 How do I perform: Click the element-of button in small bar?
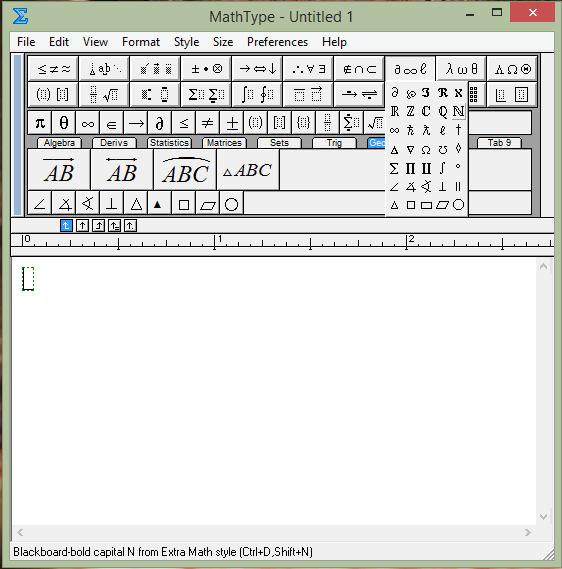[111, 123]
